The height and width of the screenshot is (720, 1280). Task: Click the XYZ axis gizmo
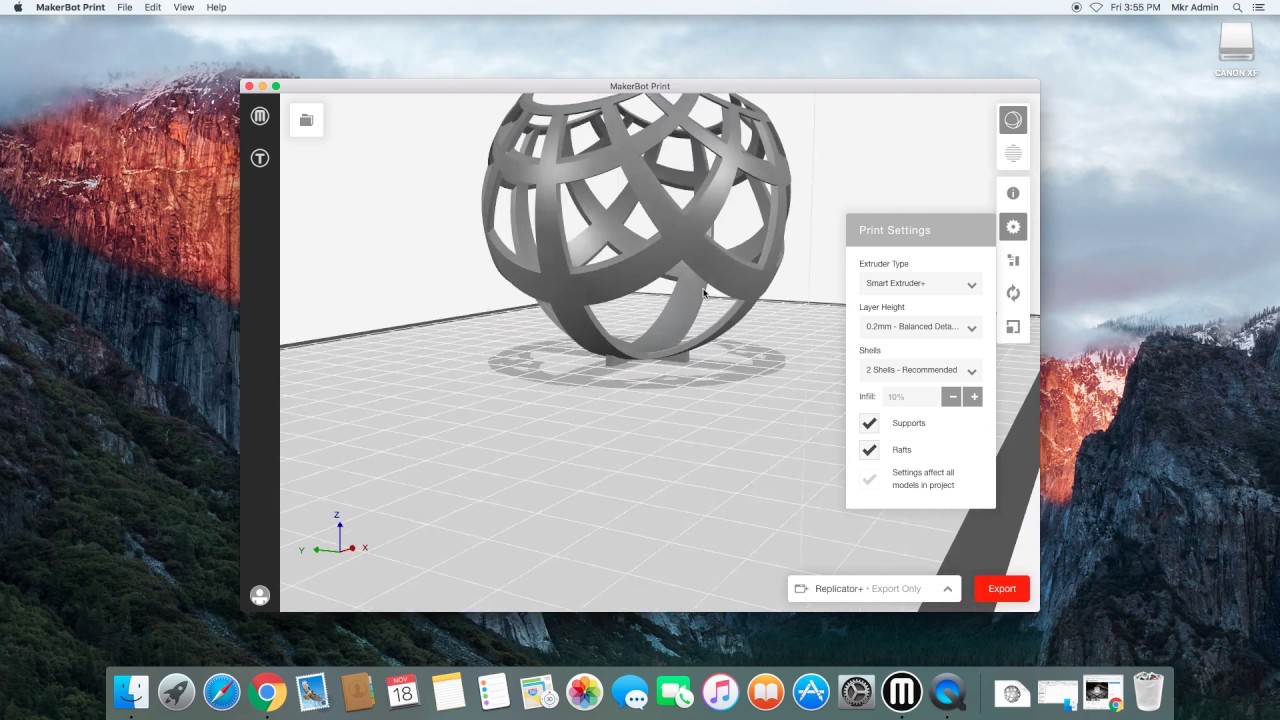[x=336, y=535]
